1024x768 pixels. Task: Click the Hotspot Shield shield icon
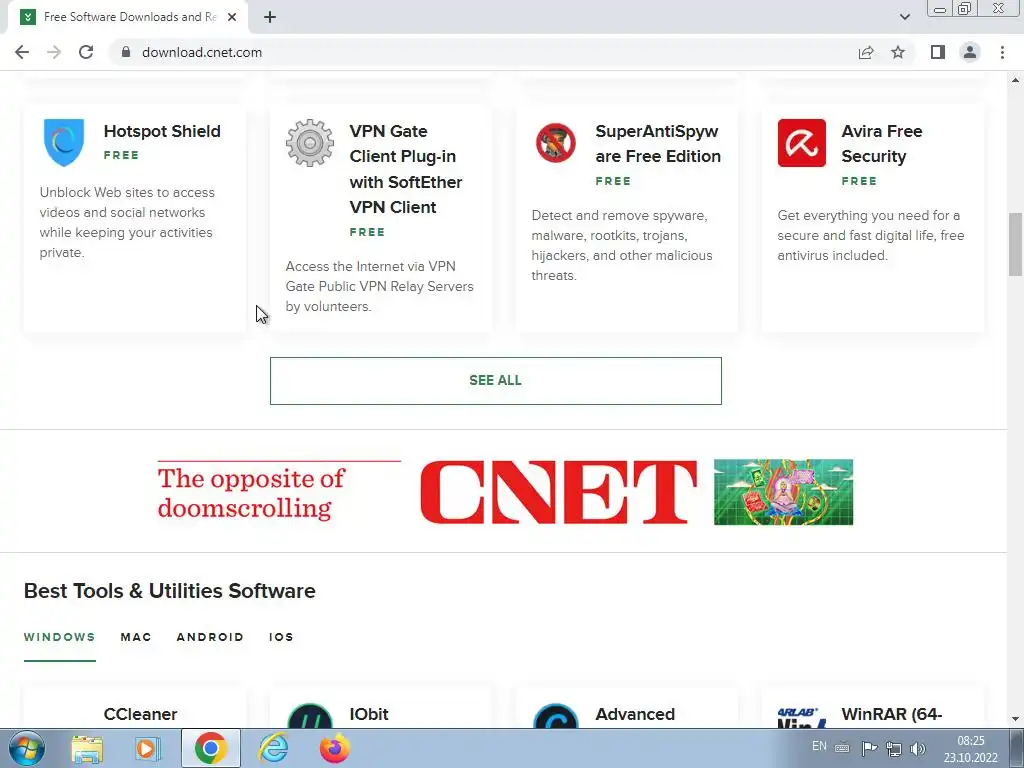[63, 142]
